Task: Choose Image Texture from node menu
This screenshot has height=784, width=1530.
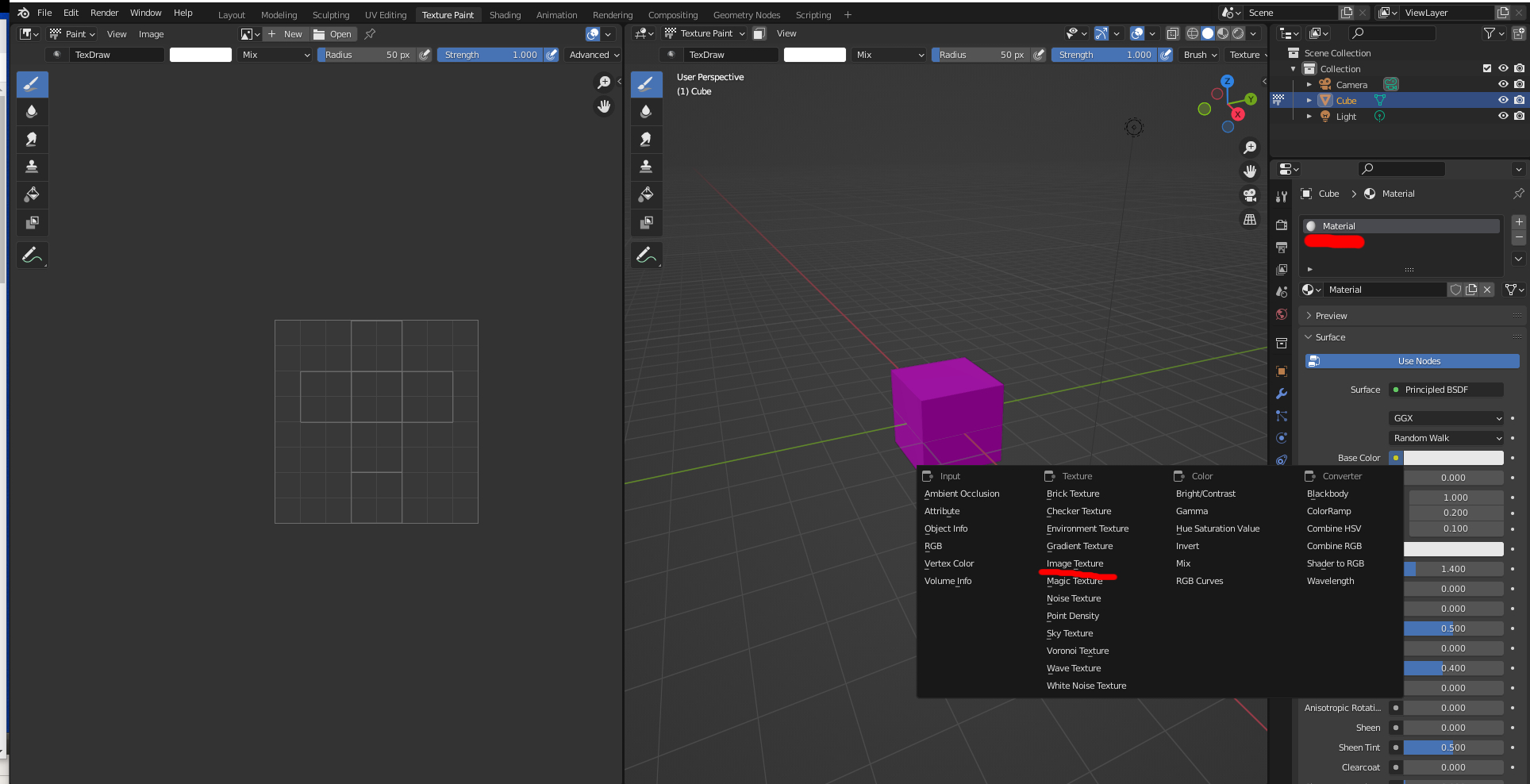Action: click(1074, 563)
